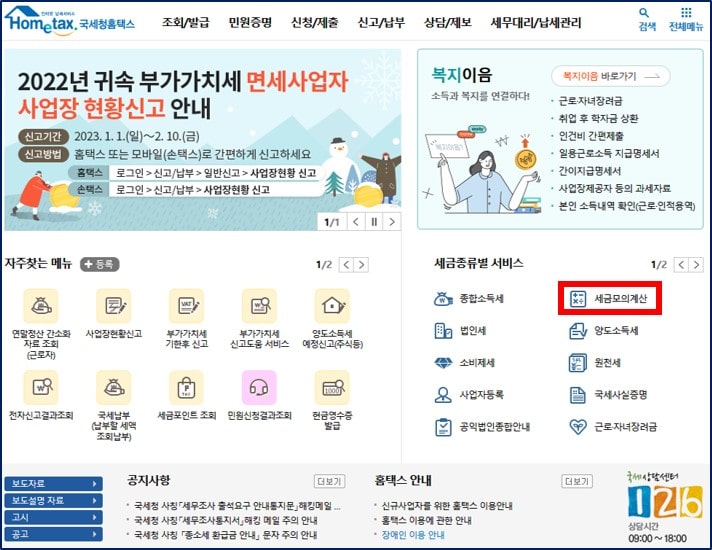Expand the 공고 side menu
The height and width of the screenshot is (550, 712).
coord(54,534)
